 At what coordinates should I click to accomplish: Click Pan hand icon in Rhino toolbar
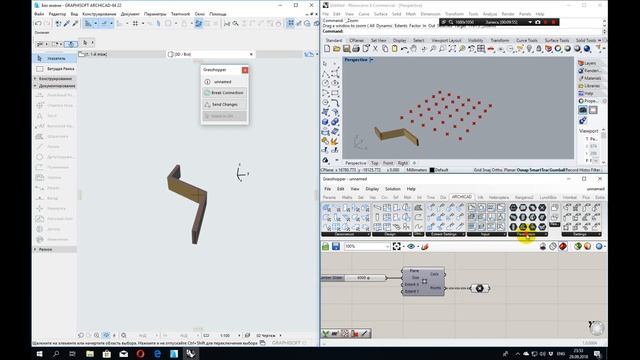[x=413, y=49]
